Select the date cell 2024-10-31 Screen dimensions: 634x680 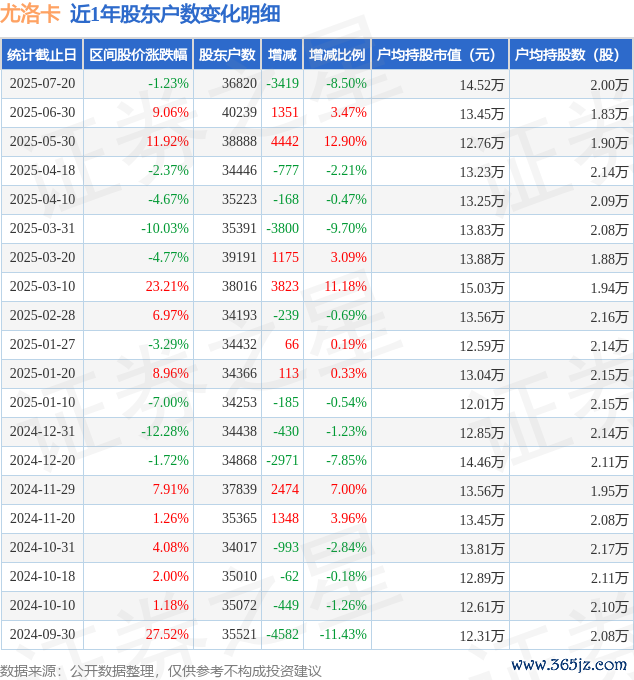[x=42, y=547]
